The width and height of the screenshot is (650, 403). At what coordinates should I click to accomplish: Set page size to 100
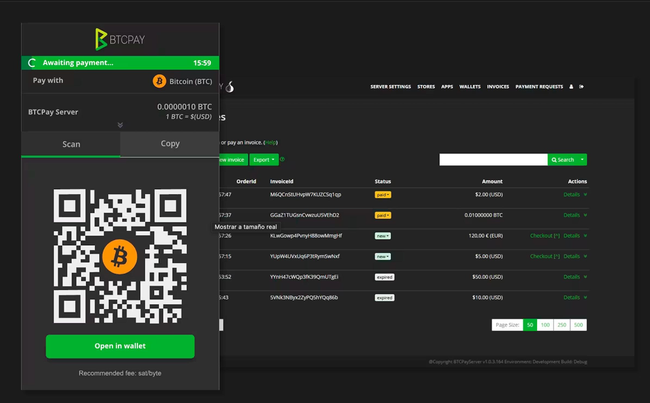545,325
